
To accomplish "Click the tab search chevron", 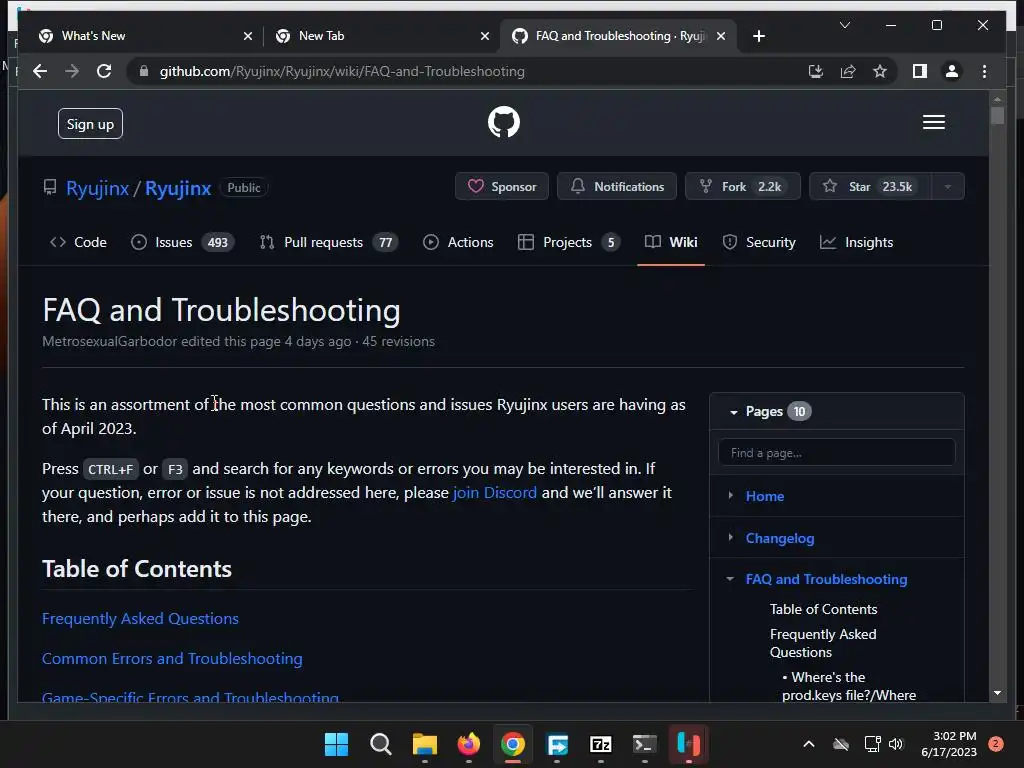I will (844, 25).
